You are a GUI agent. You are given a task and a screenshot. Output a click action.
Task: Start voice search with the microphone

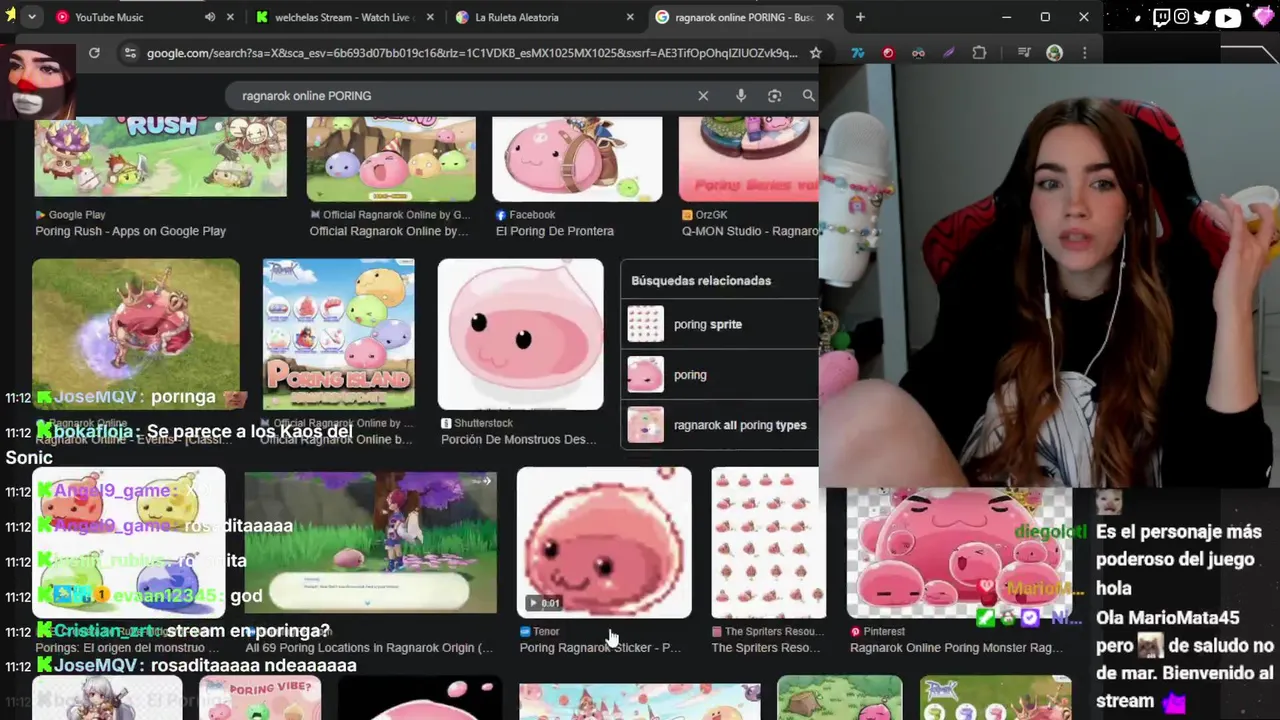click(741, 96)
